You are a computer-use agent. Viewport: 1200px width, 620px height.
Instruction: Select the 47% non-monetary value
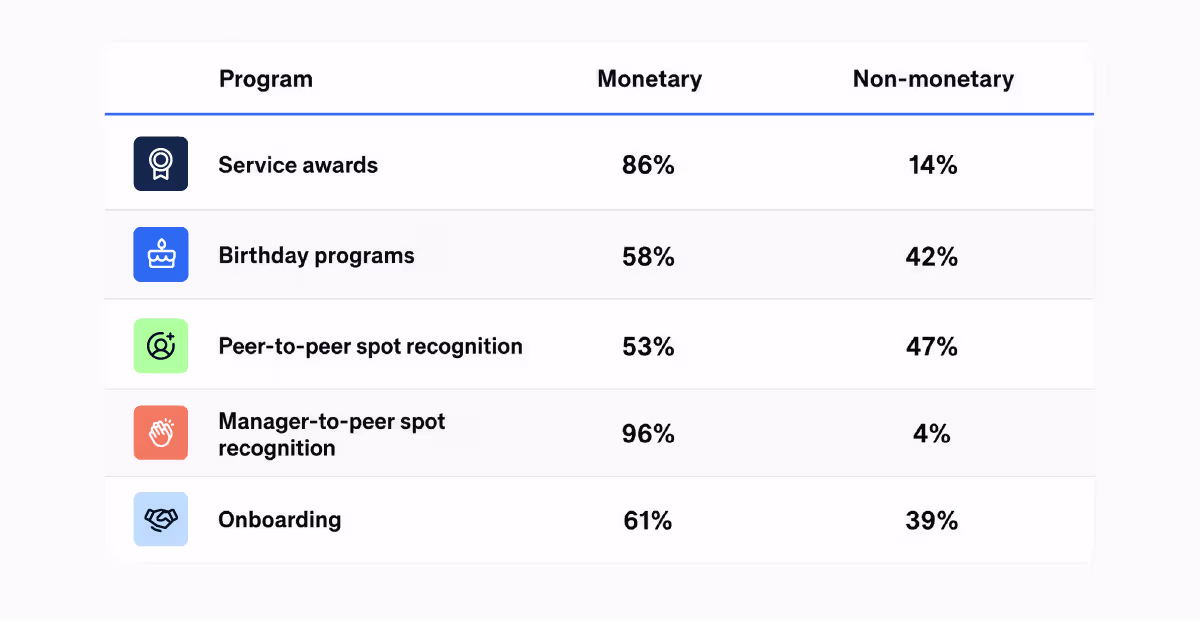(x=932, y=347)
